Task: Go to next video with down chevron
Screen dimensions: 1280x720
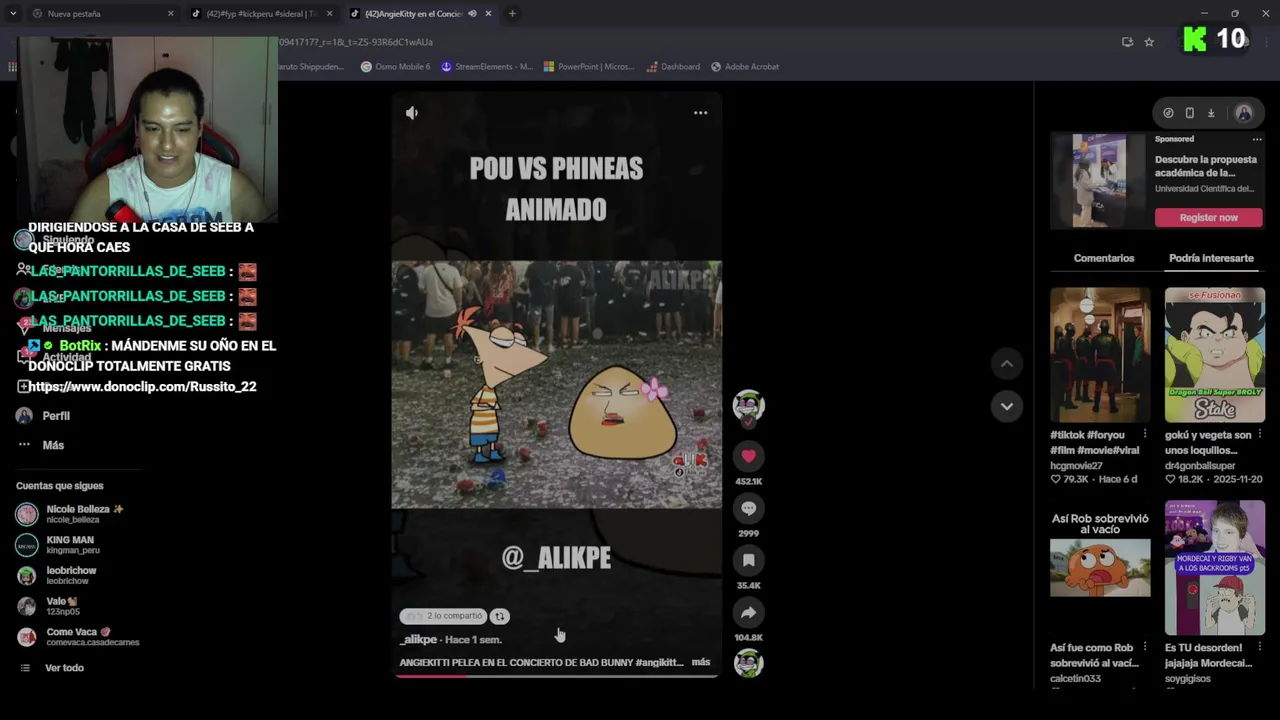Action: click(x=1006, y=406)
